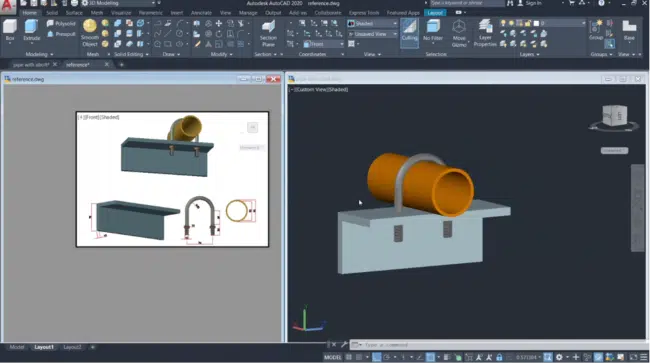The height and width of the screenshot is (364, 650).
Task: Expand the Layers panel
Action: point(529,54)
